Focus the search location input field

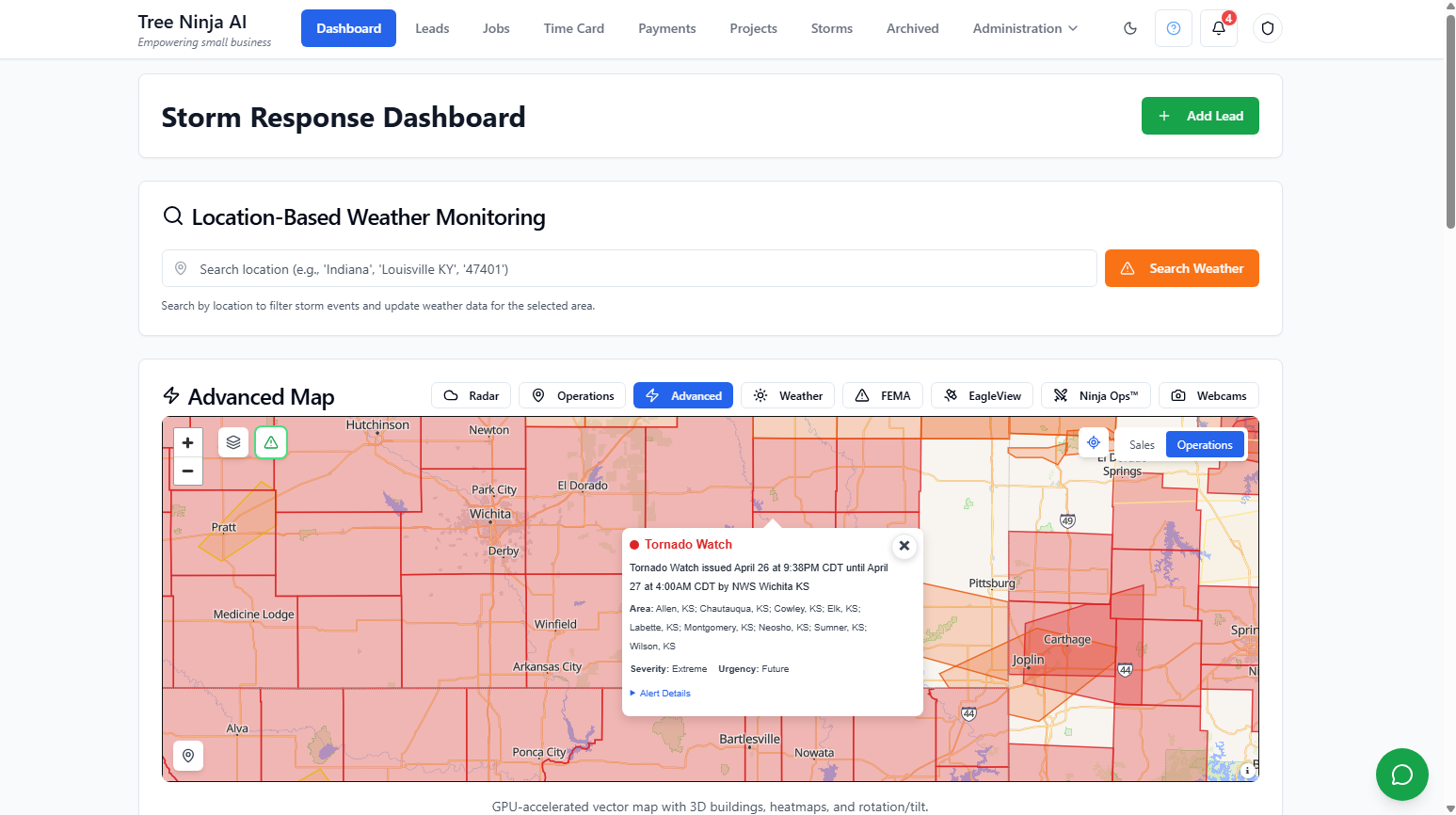click(x=629, y=269)
